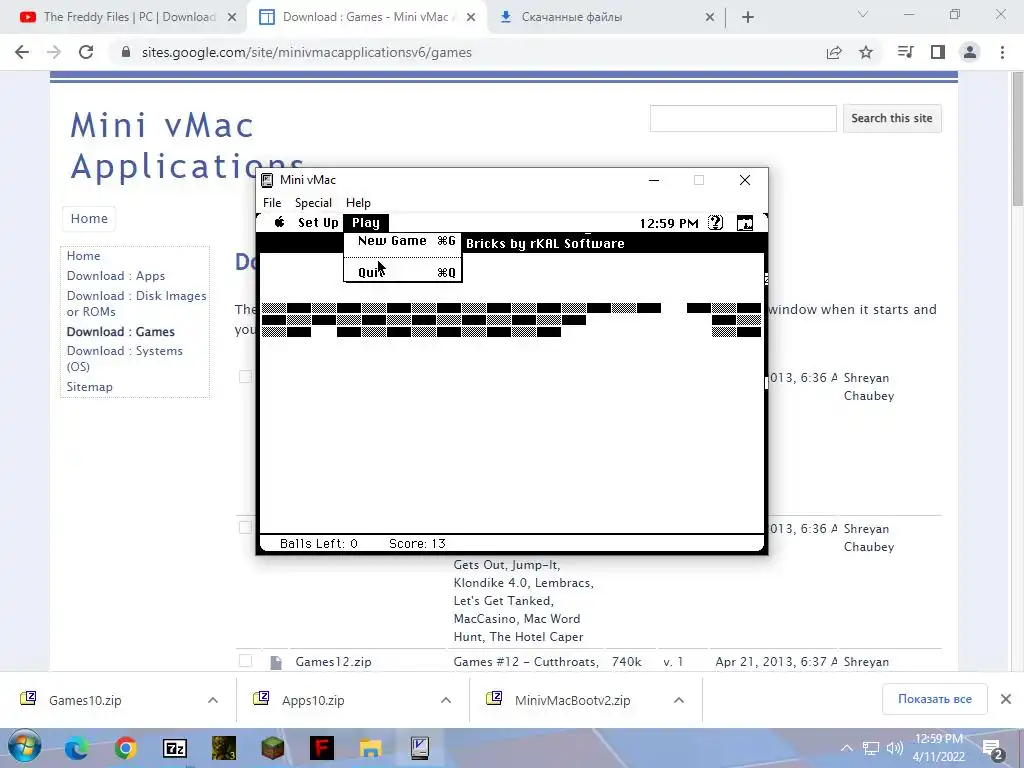This screenshot has height=768, width=1024.
Task: Close the downloads bar
Action: pyautogui.click(x=1006, y=699)
